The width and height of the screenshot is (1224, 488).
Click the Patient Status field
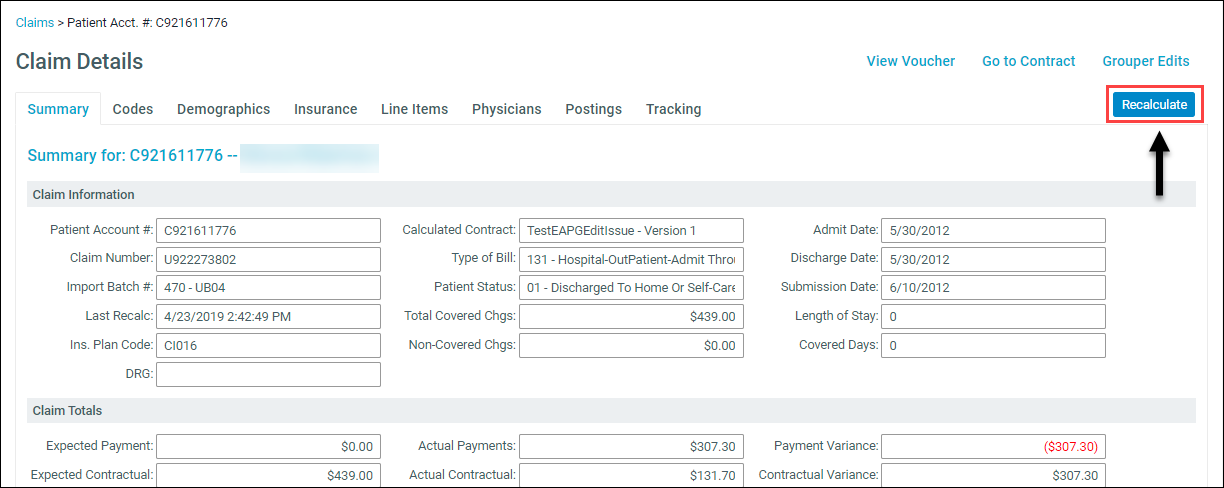[631, 288]
